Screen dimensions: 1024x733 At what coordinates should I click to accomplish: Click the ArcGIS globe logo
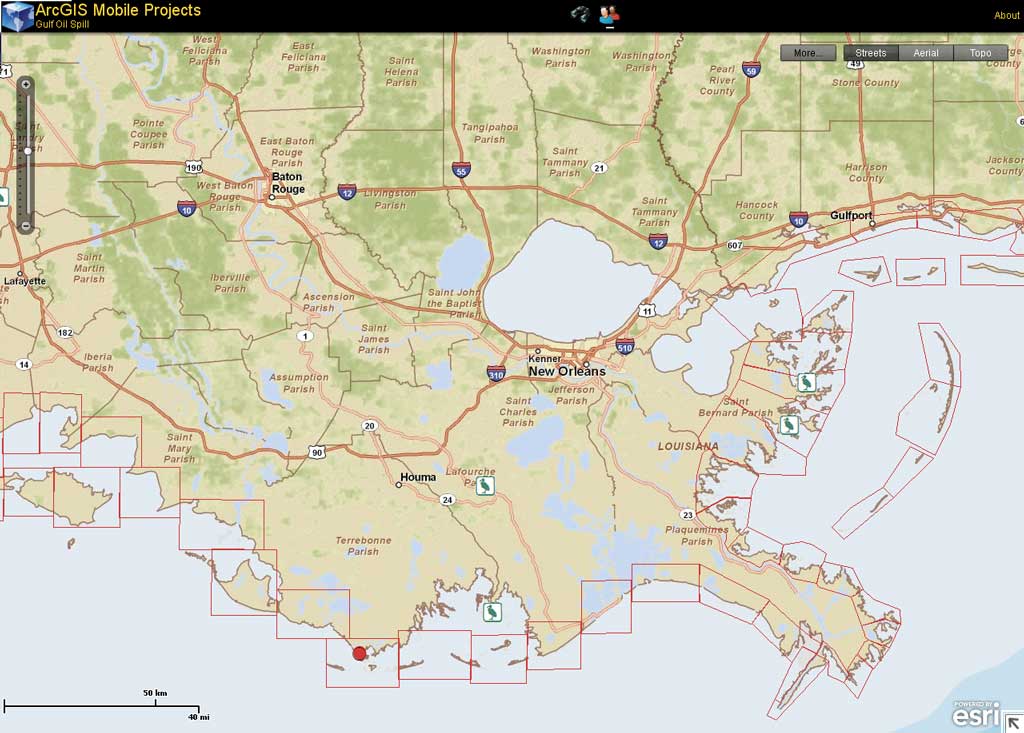[x=18, y=16]
